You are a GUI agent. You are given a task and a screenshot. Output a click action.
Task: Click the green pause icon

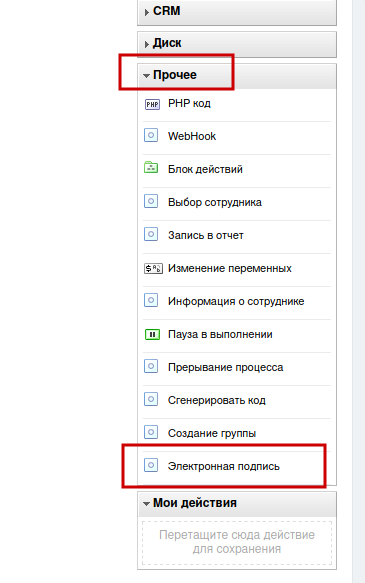pyautogui.click(x=152, y=335)
